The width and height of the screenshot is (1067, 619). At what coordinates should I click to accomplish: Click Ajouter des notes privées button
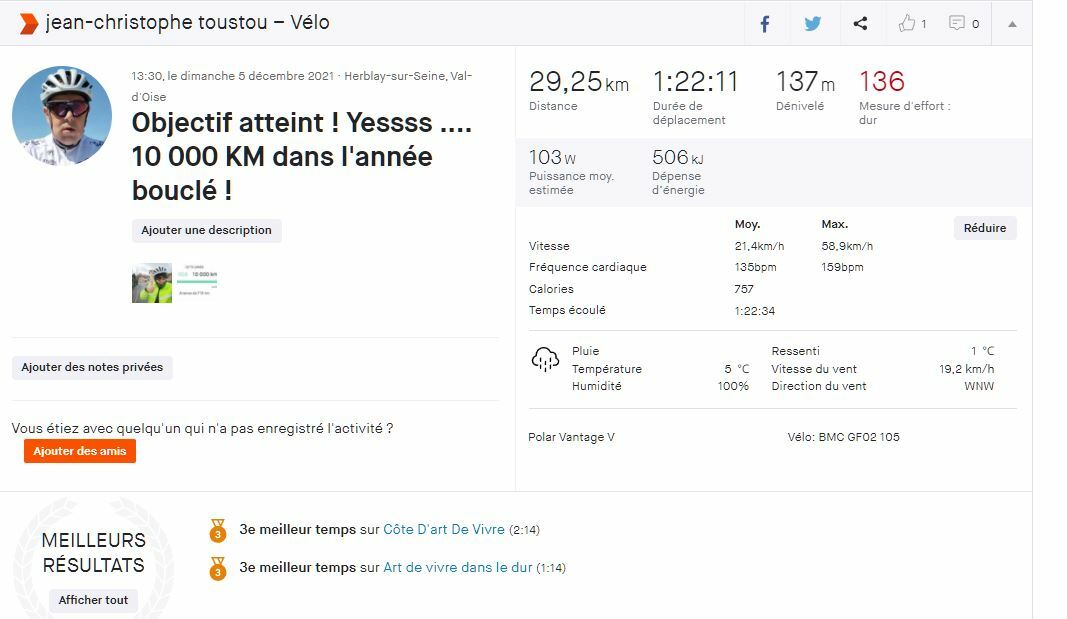pos(92,367)
